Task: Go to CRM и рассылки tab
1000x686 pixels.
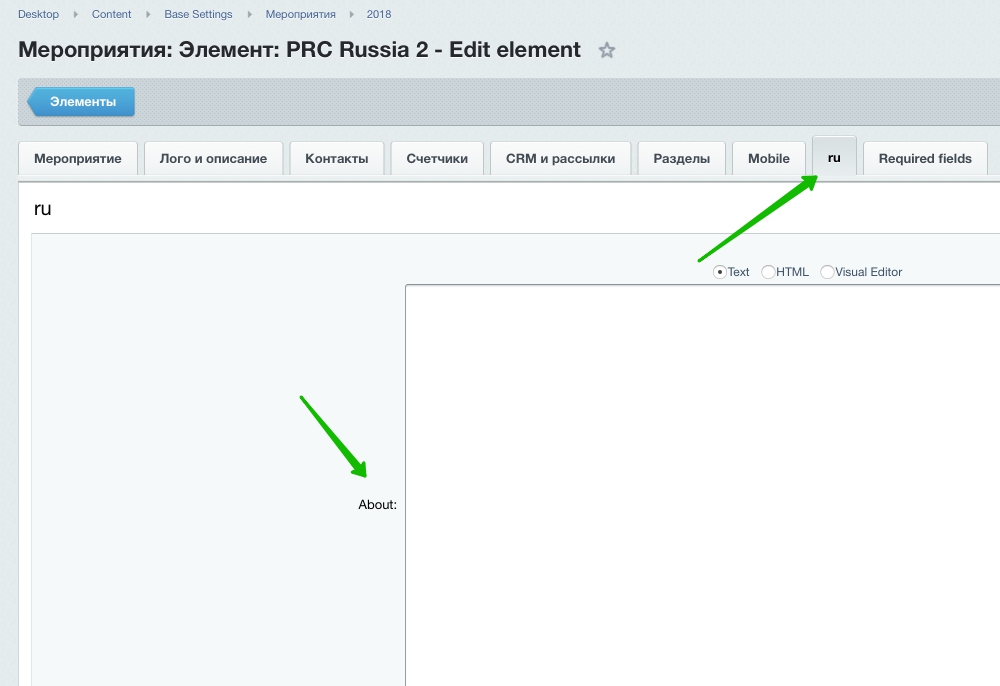Action: [560, 159]
